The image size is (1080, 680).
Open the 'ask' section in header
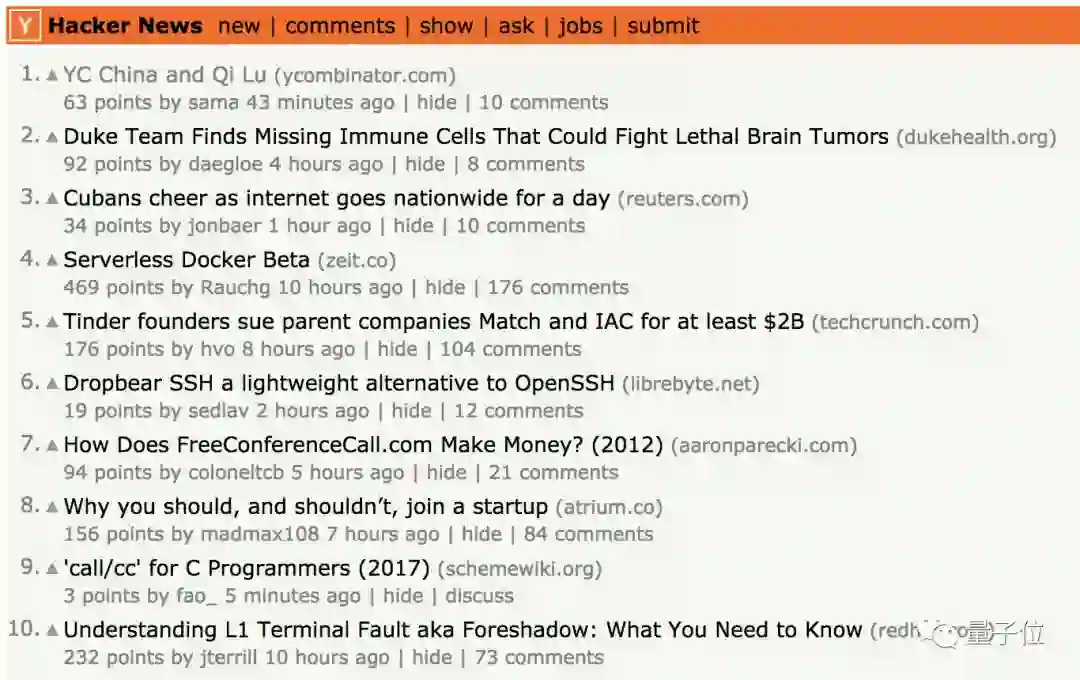516,26
